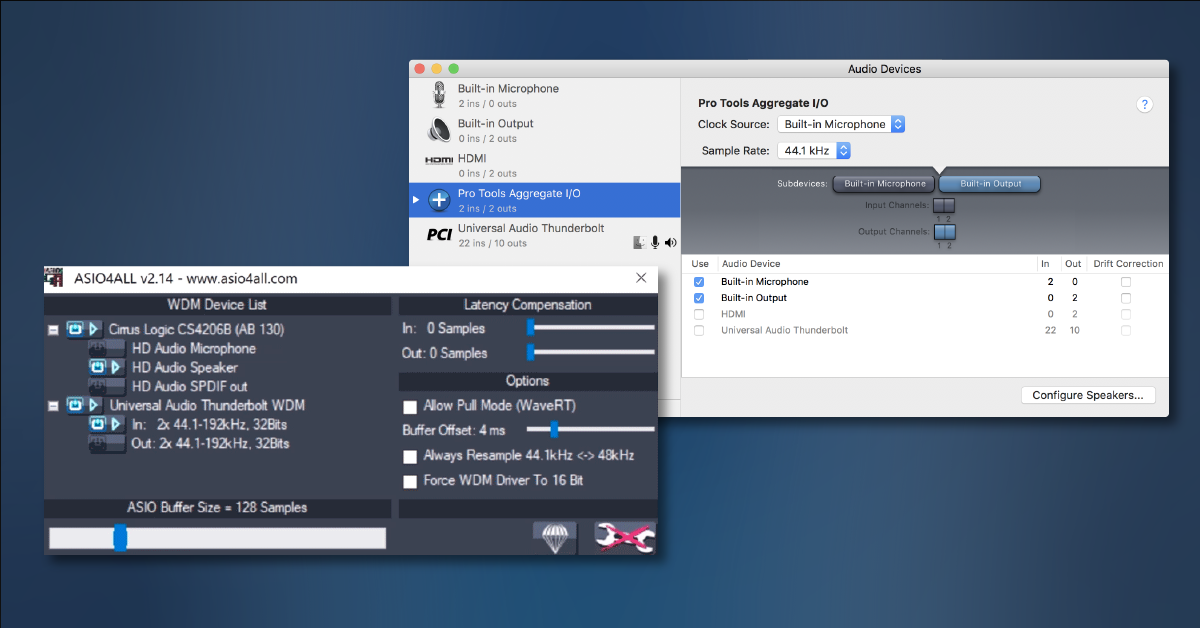The image size is (1200, 628).
Task: Click the Drift Correction column header
Action: tap(1126, 264)
